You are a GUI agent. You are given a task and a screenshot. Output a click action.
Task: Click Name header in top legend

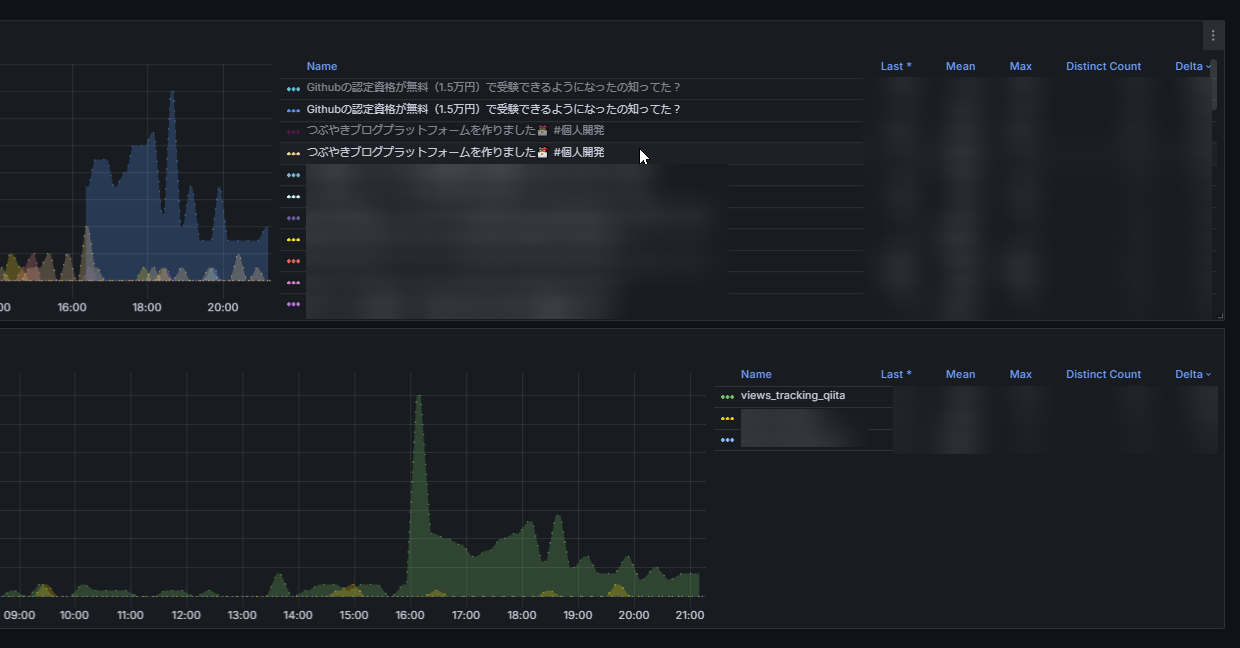(x=322, y=67)
